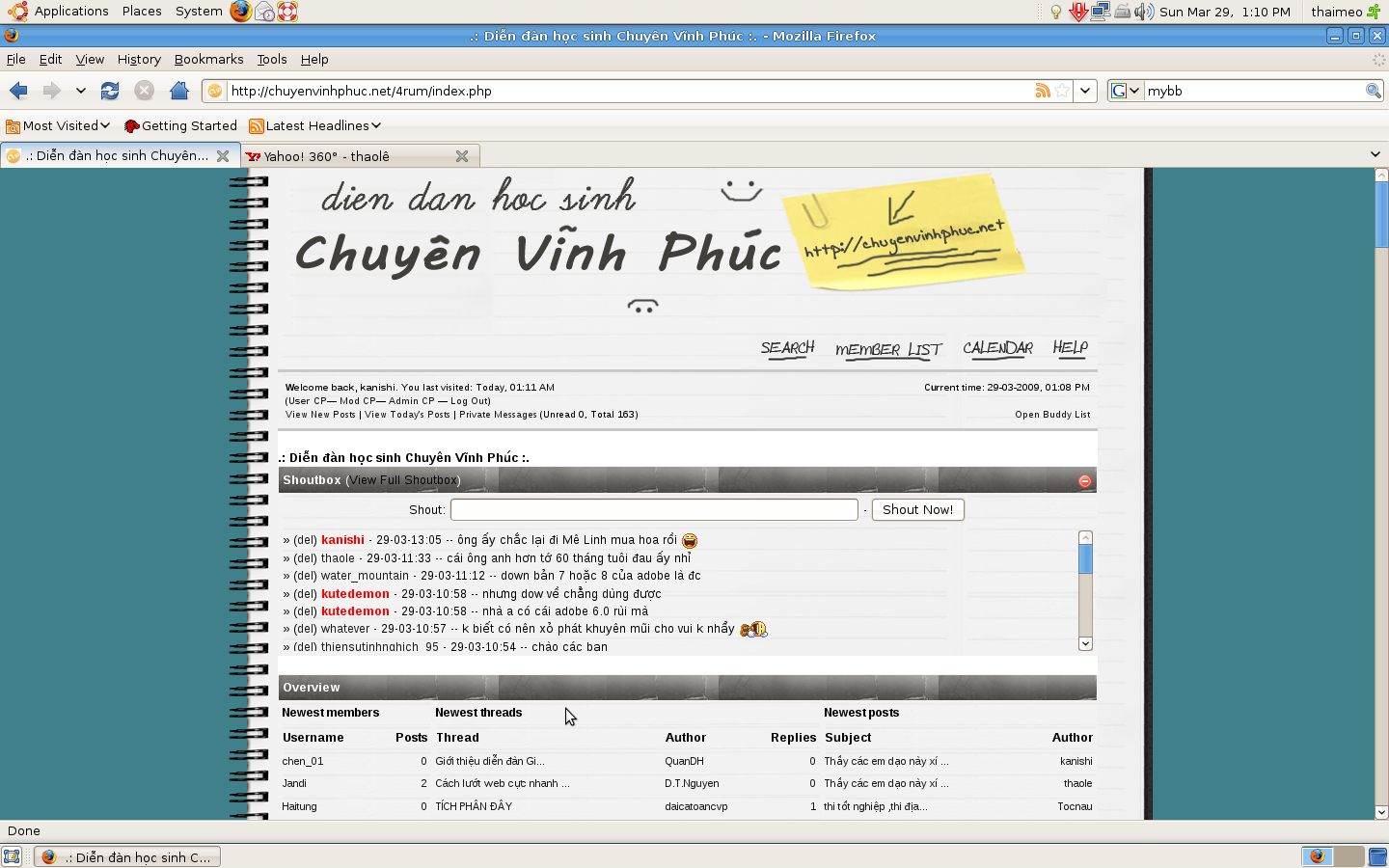Click the SEARCH forum link

(787, 348)
